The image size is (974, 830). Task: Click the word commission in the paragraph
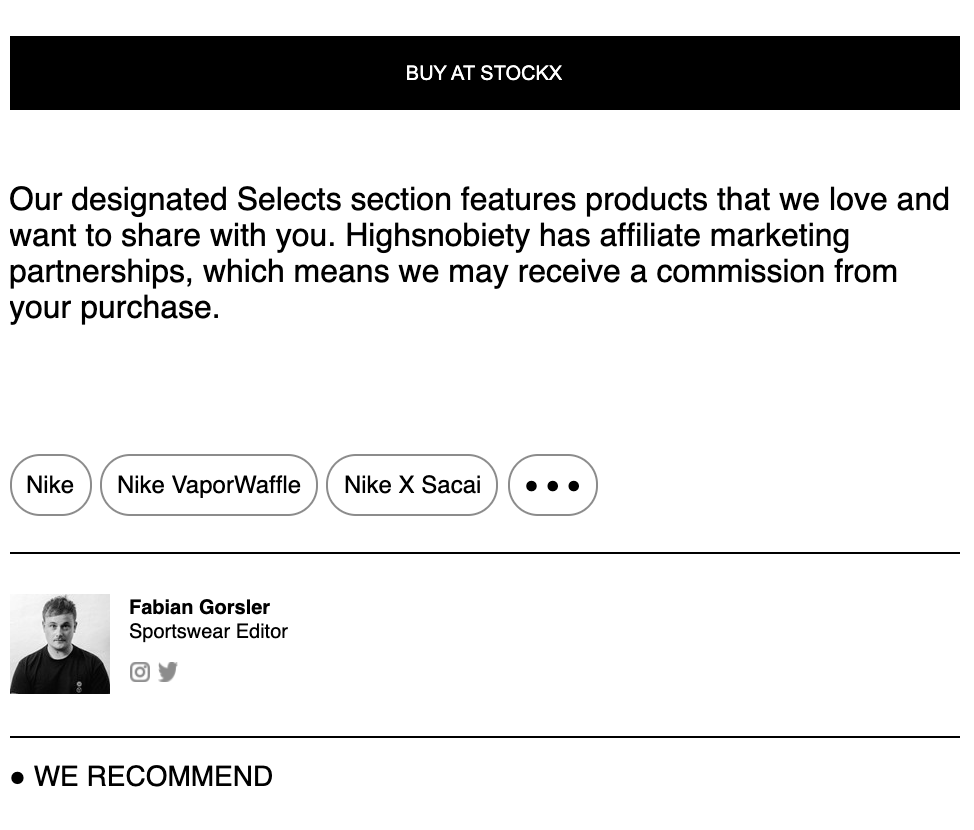pos(740,272)
